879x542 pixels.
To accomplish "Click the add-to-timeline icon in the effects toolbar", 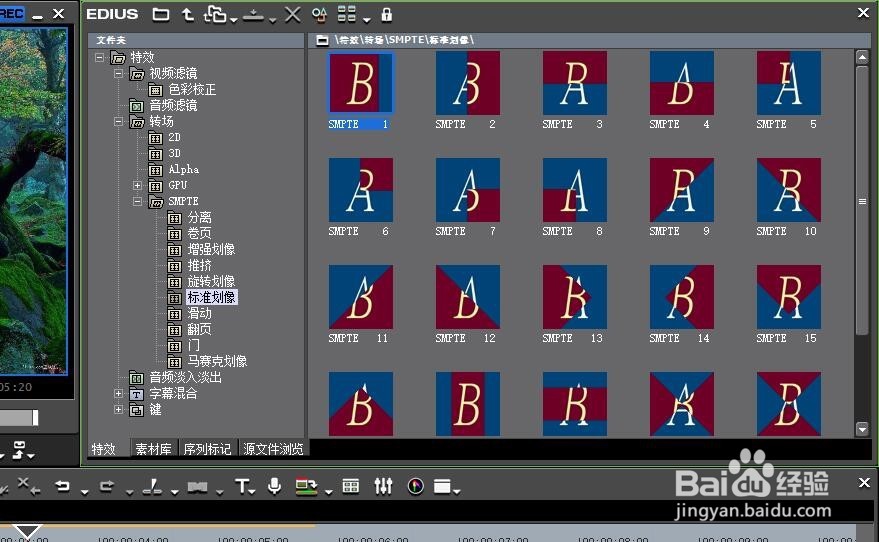I will 253,16.
